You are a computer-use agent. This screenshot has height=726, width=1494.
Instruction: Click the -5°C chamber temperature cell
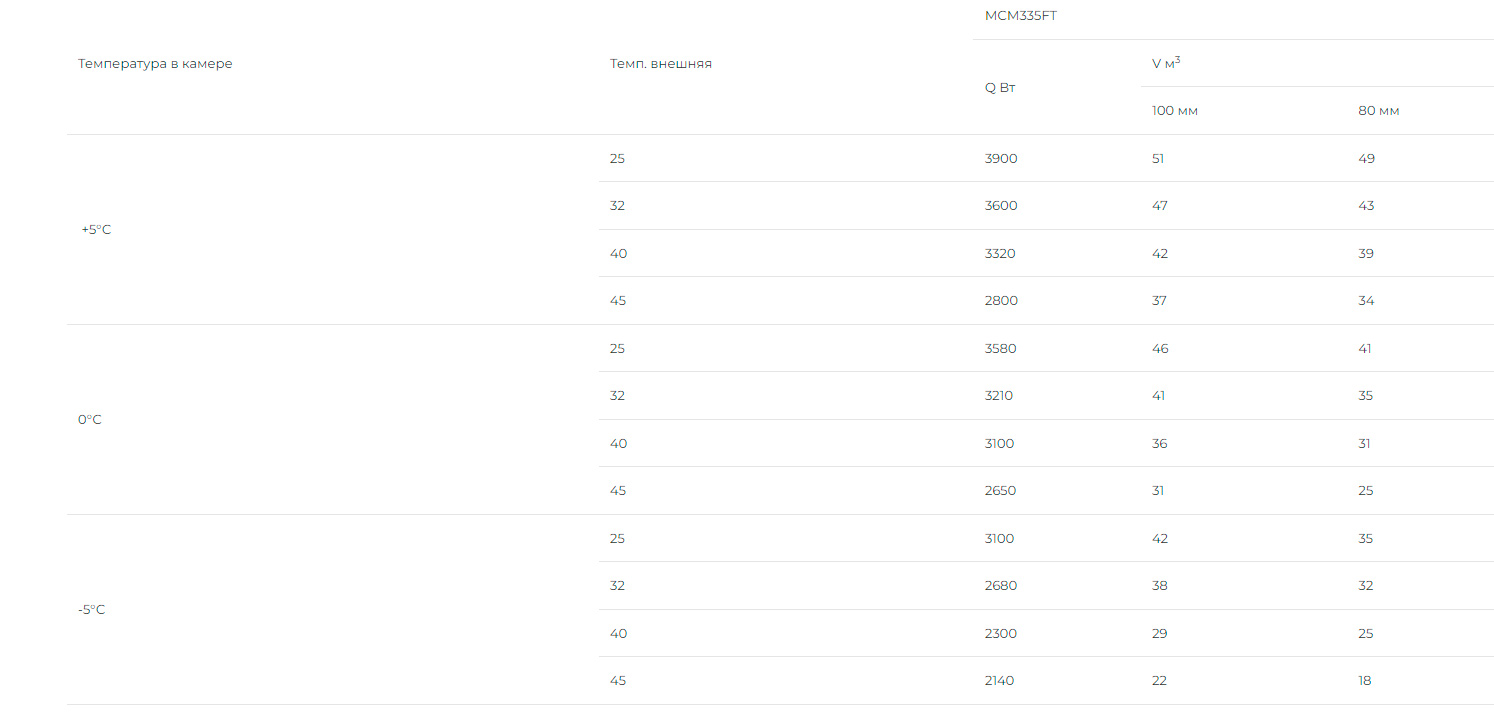pos(91,610)
